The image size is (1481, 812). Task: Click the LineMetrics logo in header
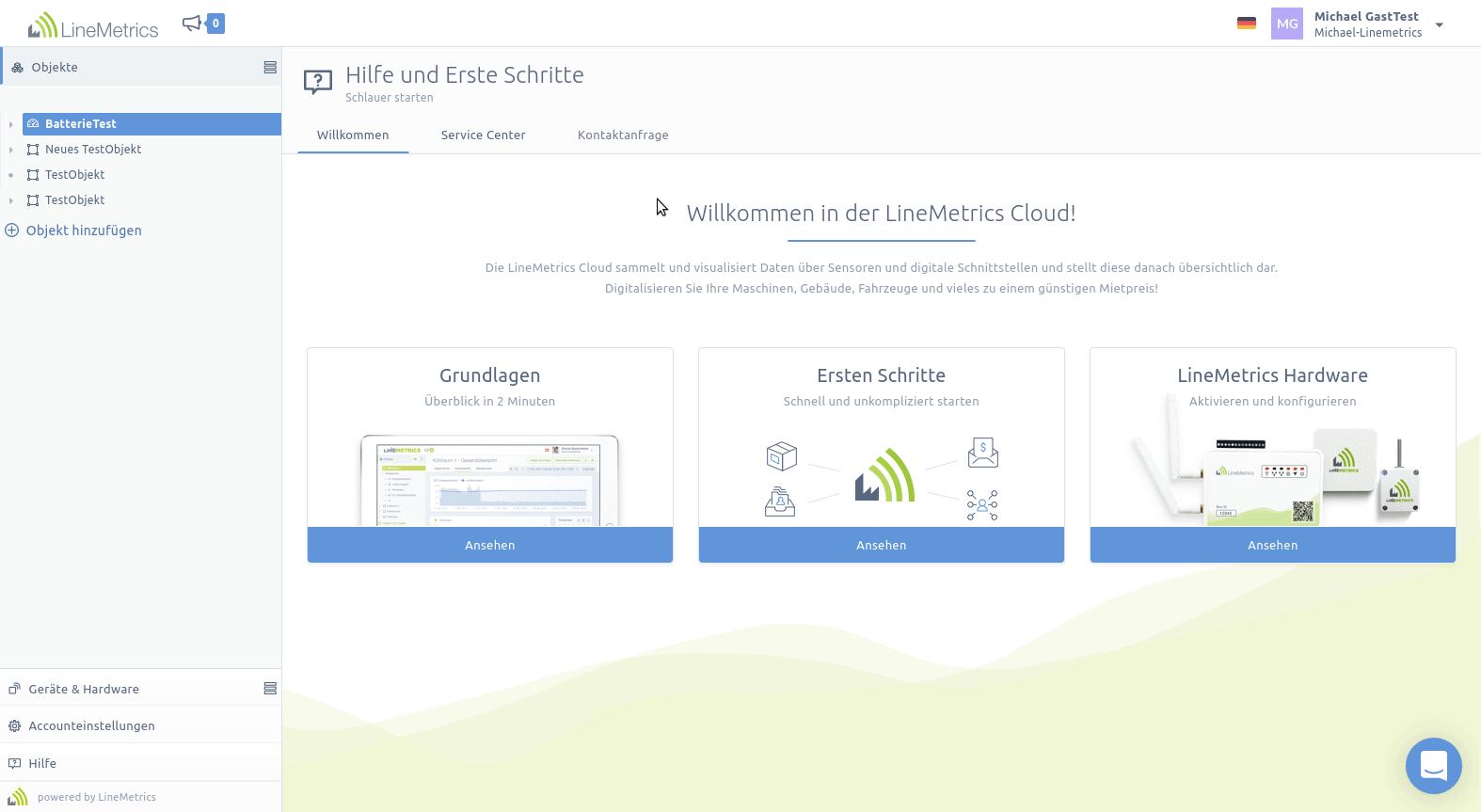(93, 25)
